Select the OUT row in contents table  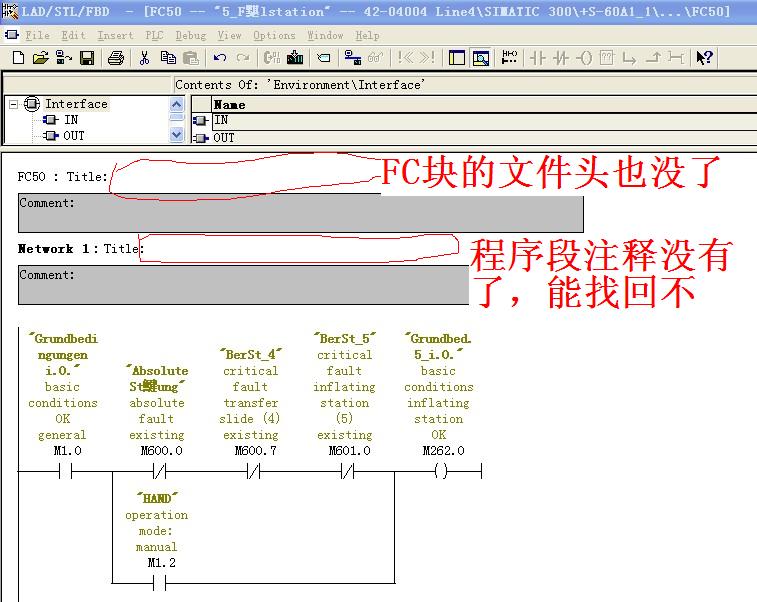point(484,138)
